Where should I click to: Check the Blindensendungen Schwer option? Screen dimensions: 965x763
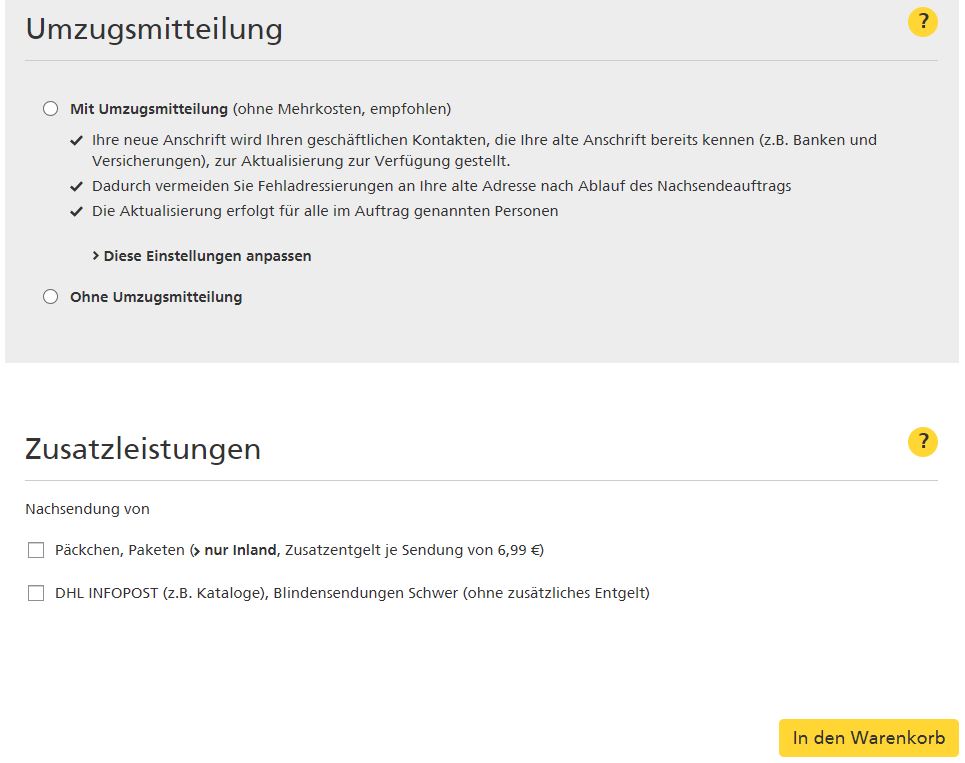pos(36,592)
